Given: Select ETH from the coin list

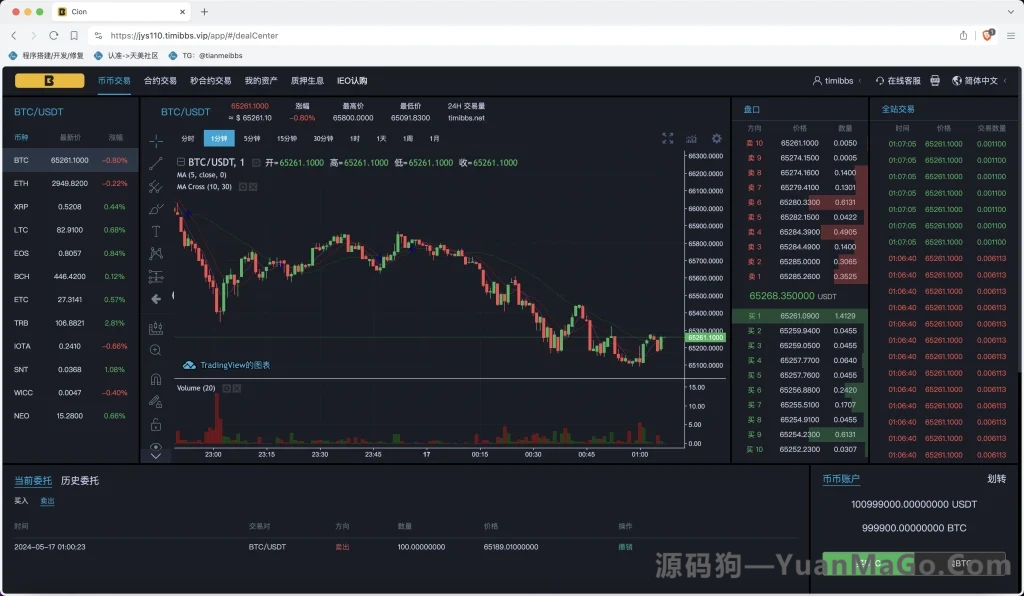Looking at the screenshot, I should tap(22, 184).
